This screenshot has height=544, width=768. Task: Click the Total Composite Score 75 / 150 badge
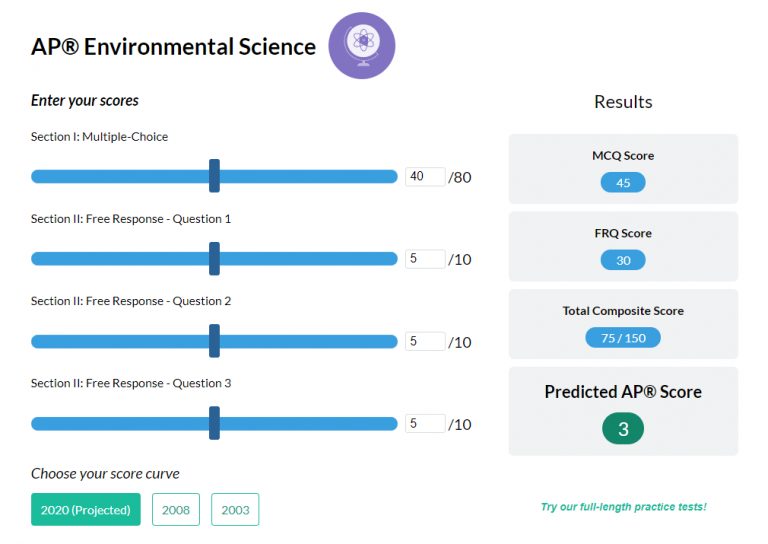tap(623, 338)
